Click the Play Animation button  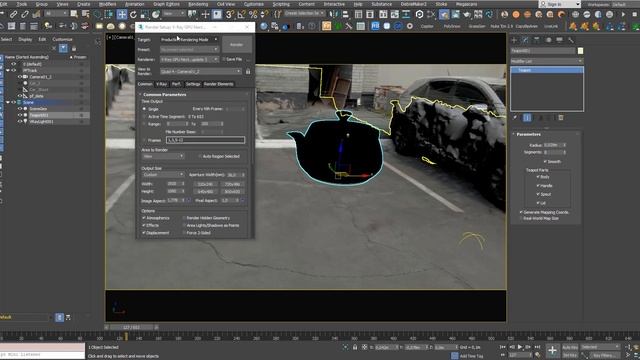point(520,347)
